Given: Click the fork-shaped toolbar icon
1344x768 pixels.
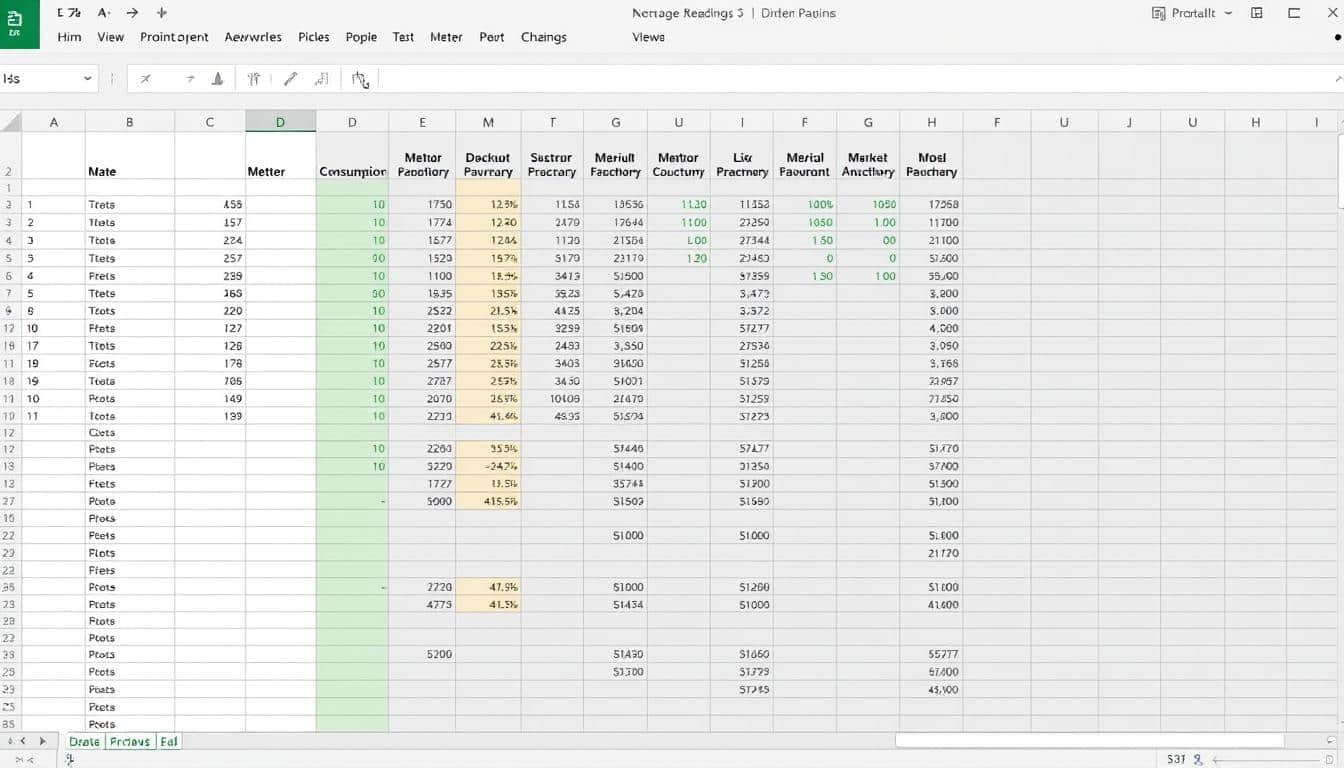Looking at the screenshot, I should (x=254, y=79).
